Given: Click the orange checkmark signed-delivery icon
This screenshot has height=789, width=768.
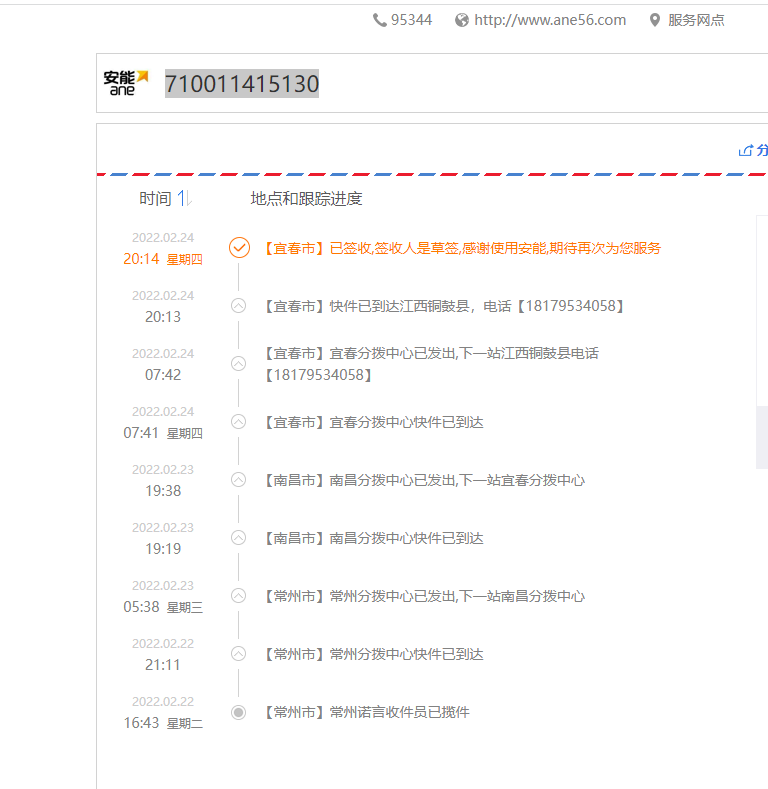Looking at the screenshot, I should click(x=239, y=248).
